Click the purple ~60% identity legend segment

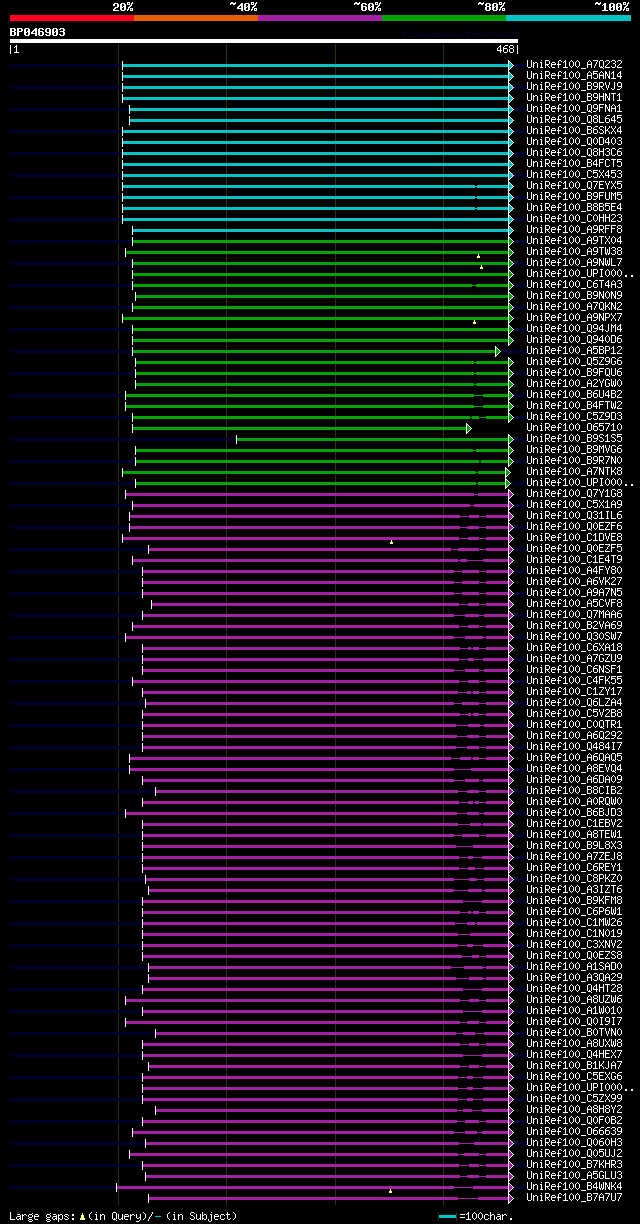coord(319,18)
